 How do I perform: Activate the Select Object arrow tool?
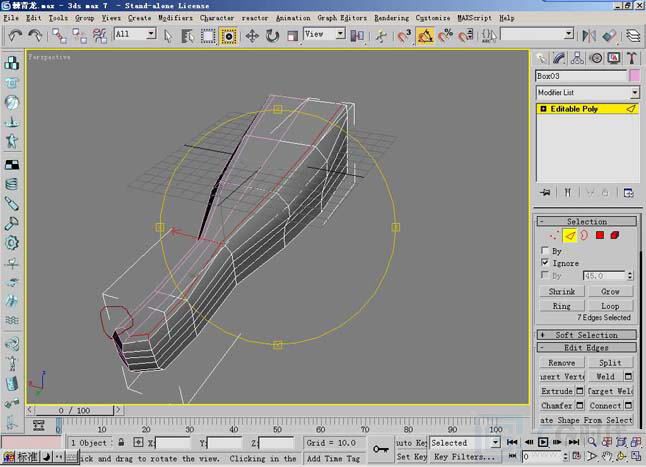(168, 36)
